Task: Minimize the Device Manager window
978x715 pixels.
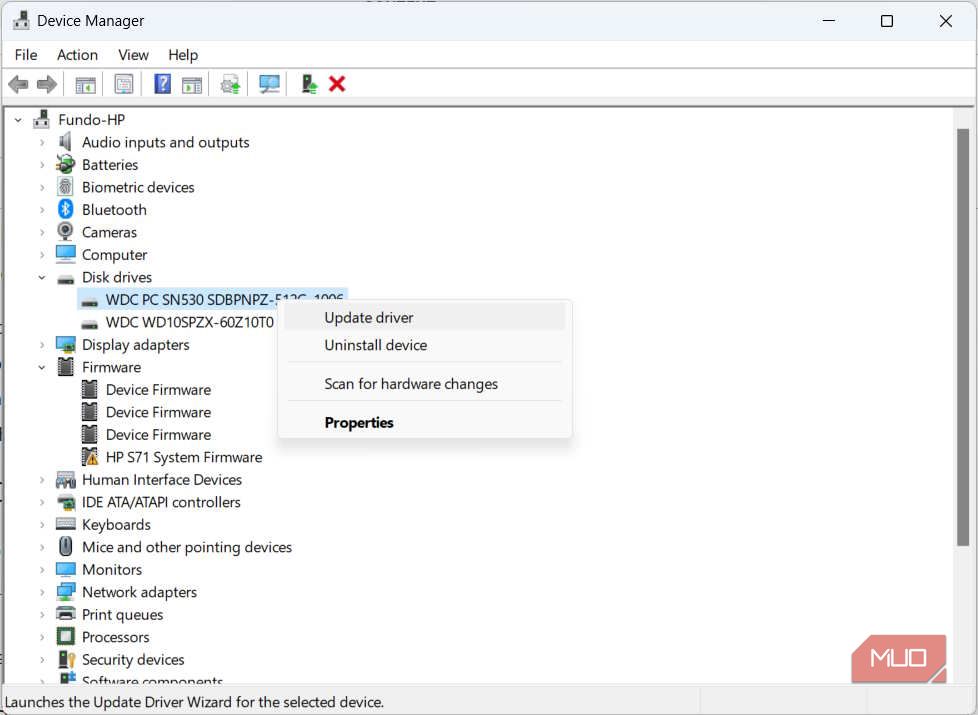Action: pyautogui.click(x=828, y=21)
